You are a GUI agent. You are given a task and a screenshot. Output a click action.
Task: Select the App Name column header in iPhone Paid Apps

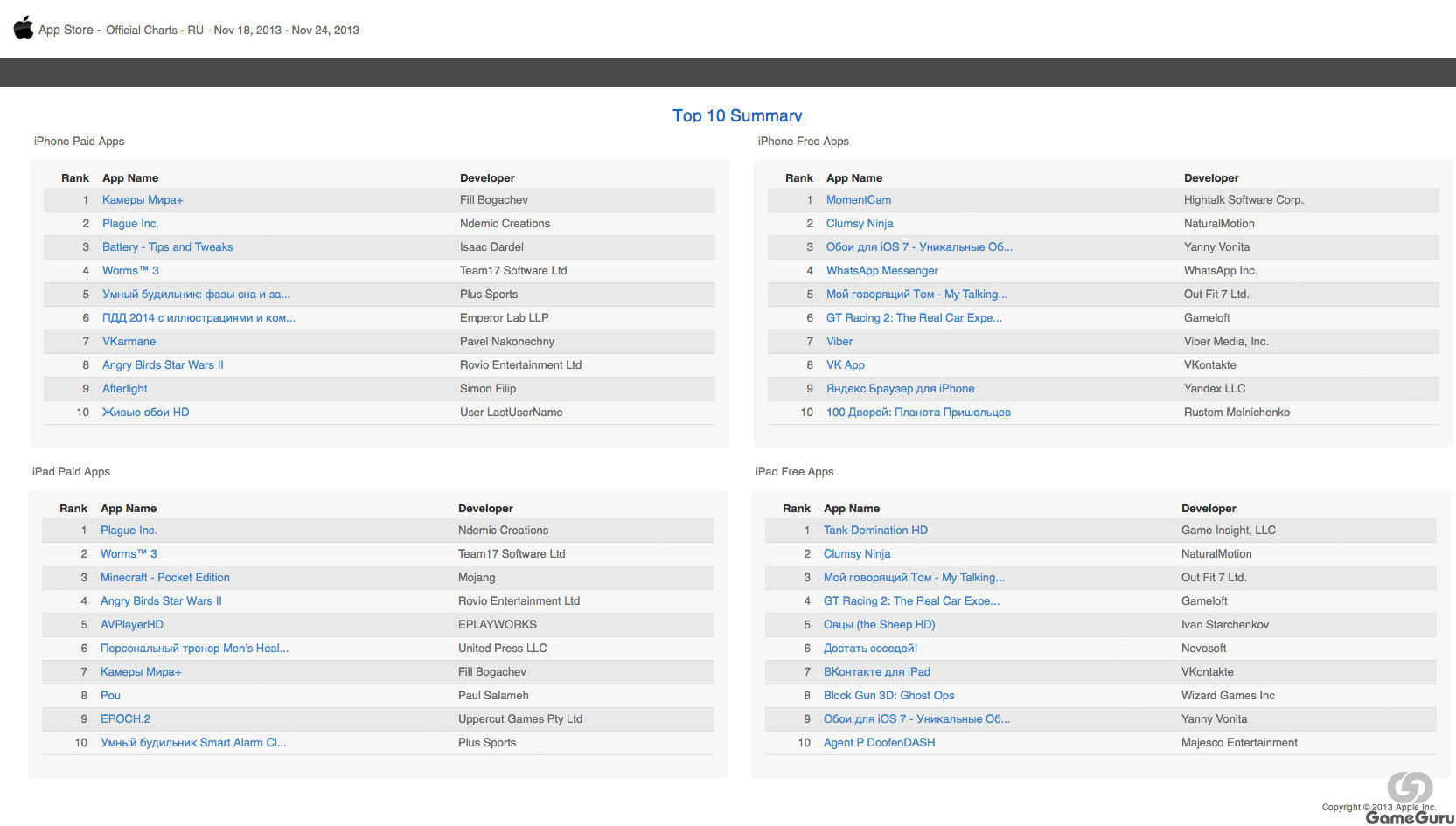[130, 178]
